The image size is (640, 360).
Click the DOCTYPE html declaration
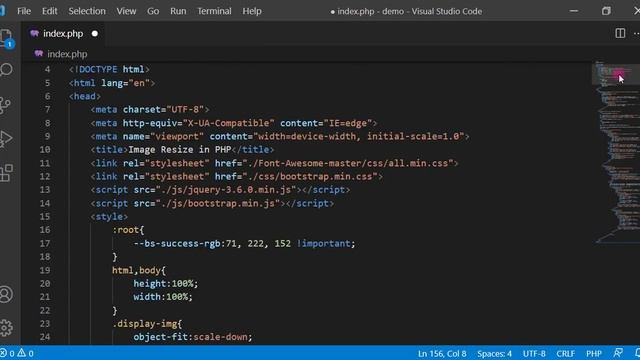pos(109,69)
